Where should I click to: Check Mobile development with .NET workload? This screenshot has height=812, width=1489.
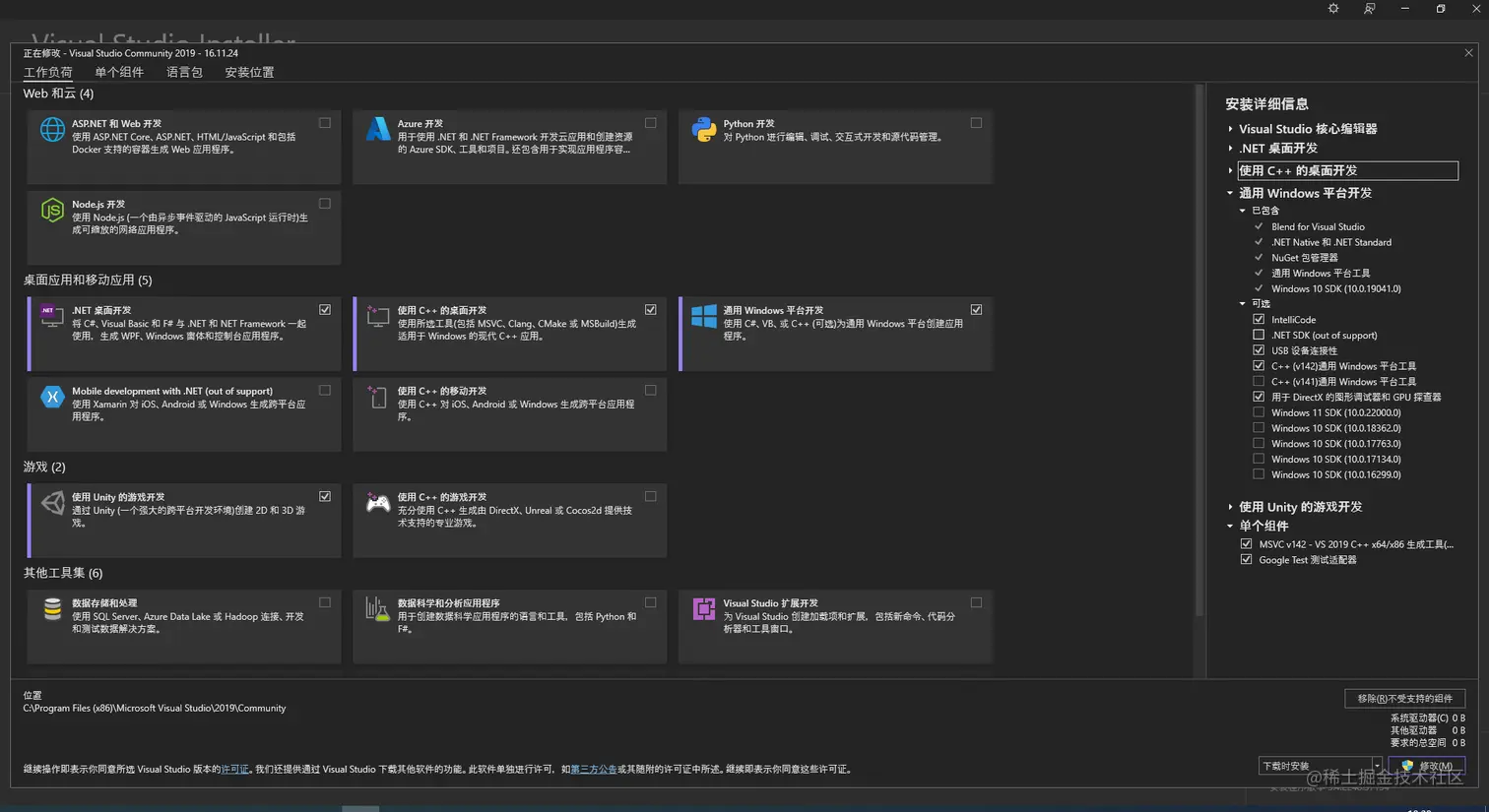pos(325,391)
